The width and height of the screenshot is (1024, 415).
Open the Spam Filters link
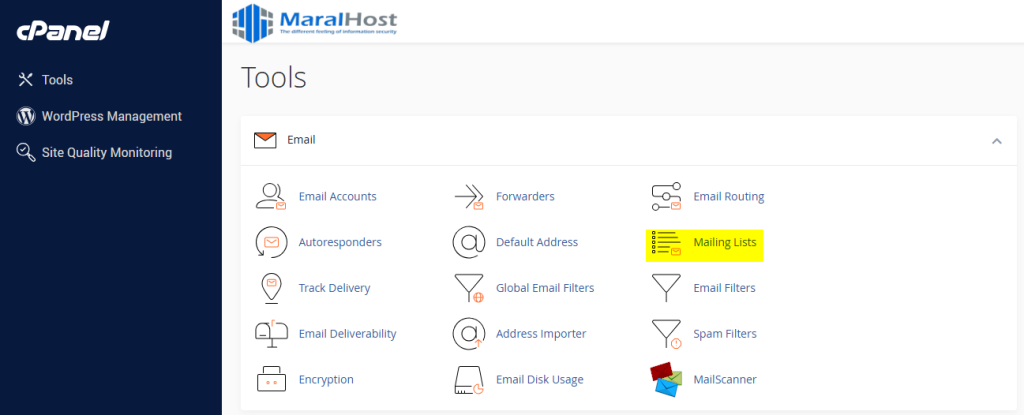point(725,334)
